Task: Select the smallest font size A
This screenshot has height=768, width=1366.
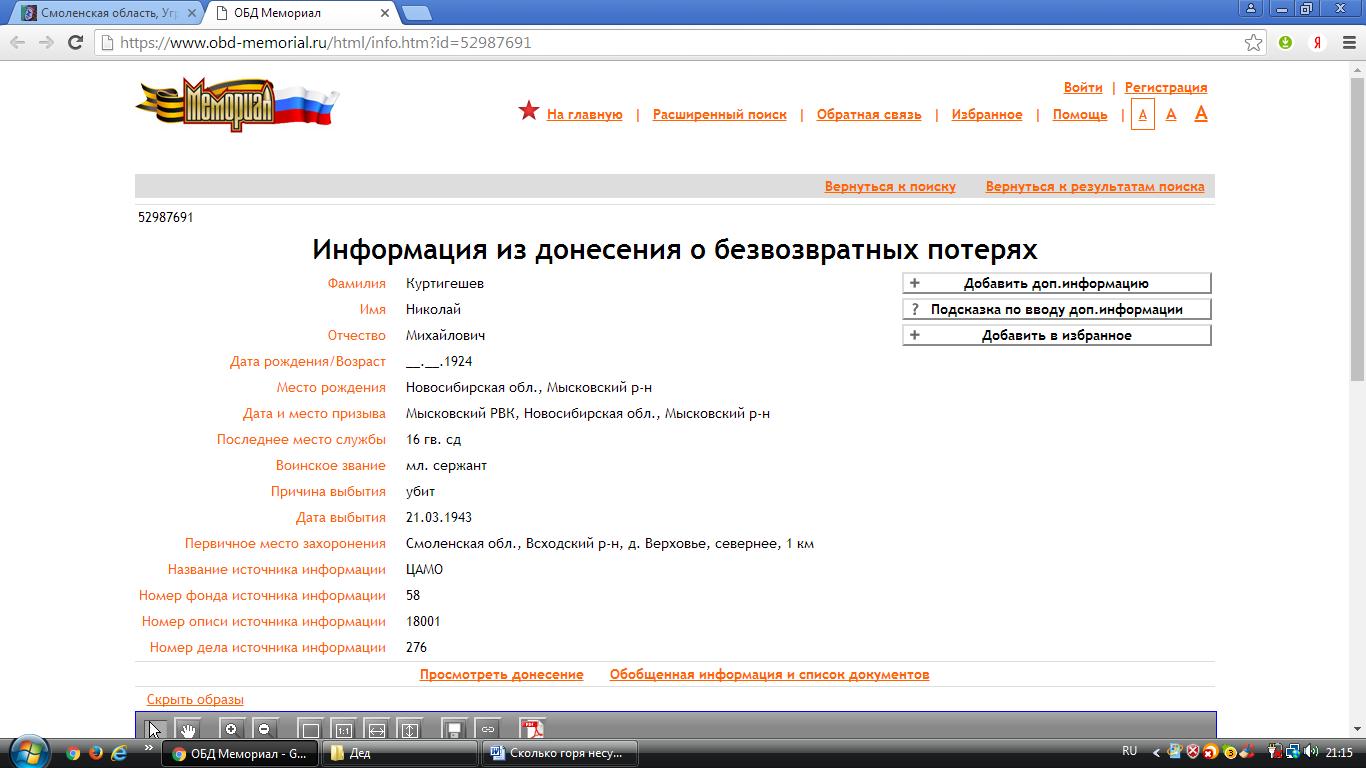Action: coord(1142,114)
